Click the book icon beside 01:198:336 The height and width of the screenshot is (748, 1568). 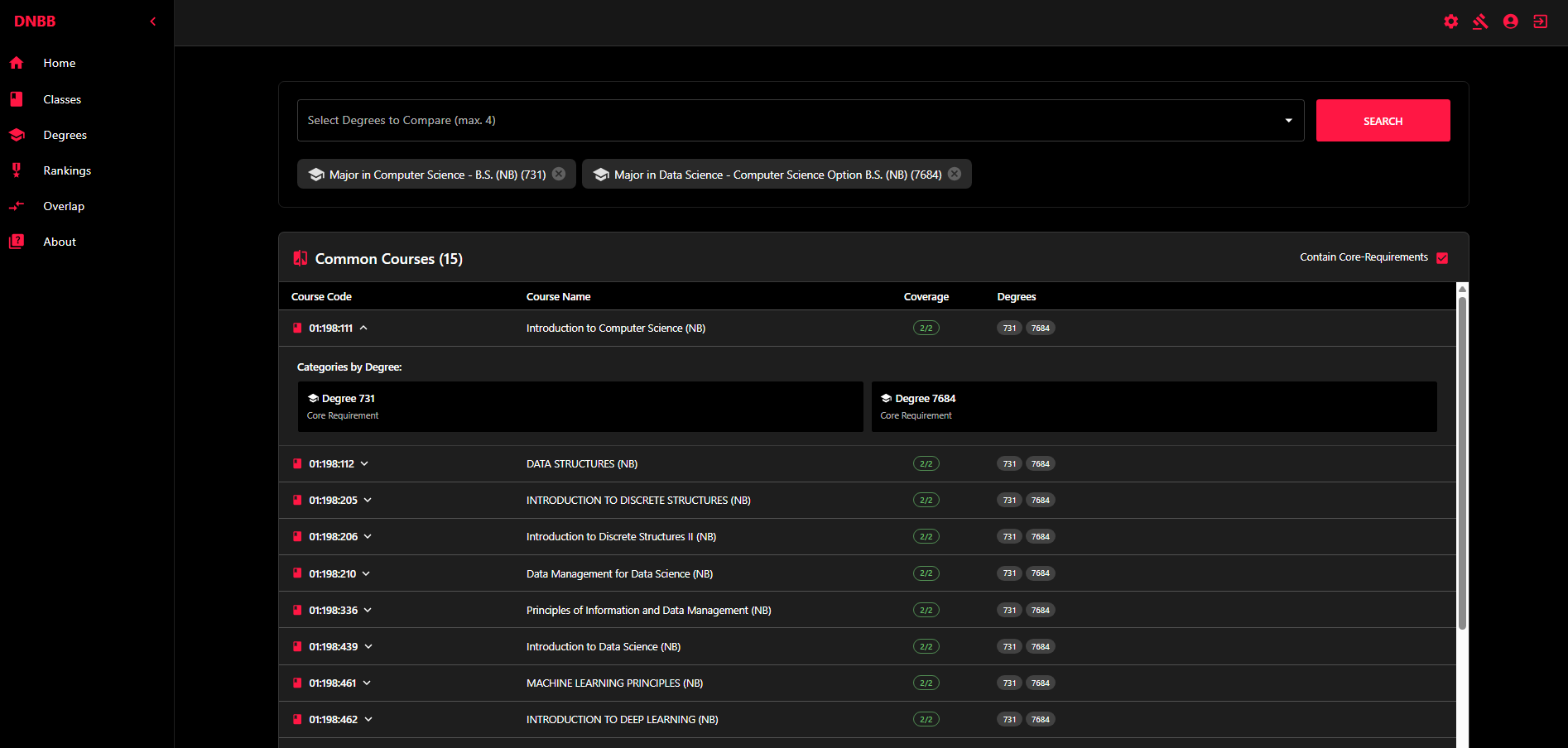(x=297, y=611)
